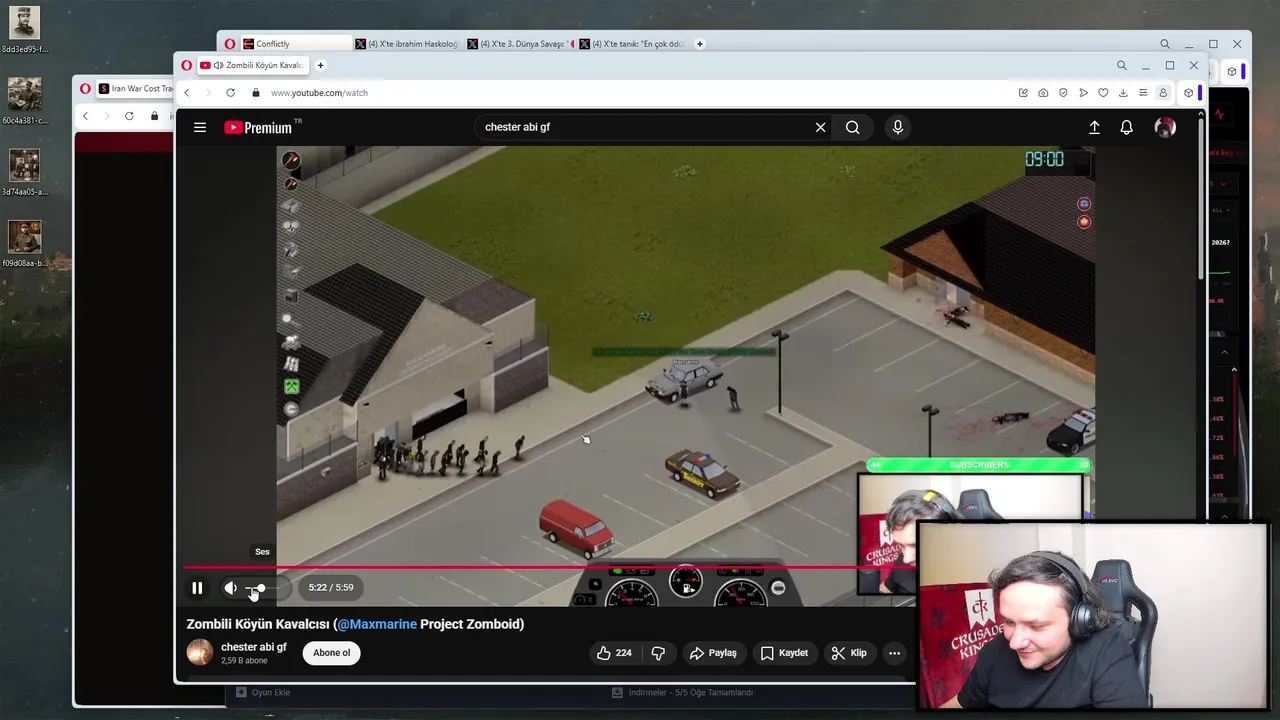The image size is (1280, 720).
Task: Open İndirmeler downloads status entry
Action: pos(683,692)
